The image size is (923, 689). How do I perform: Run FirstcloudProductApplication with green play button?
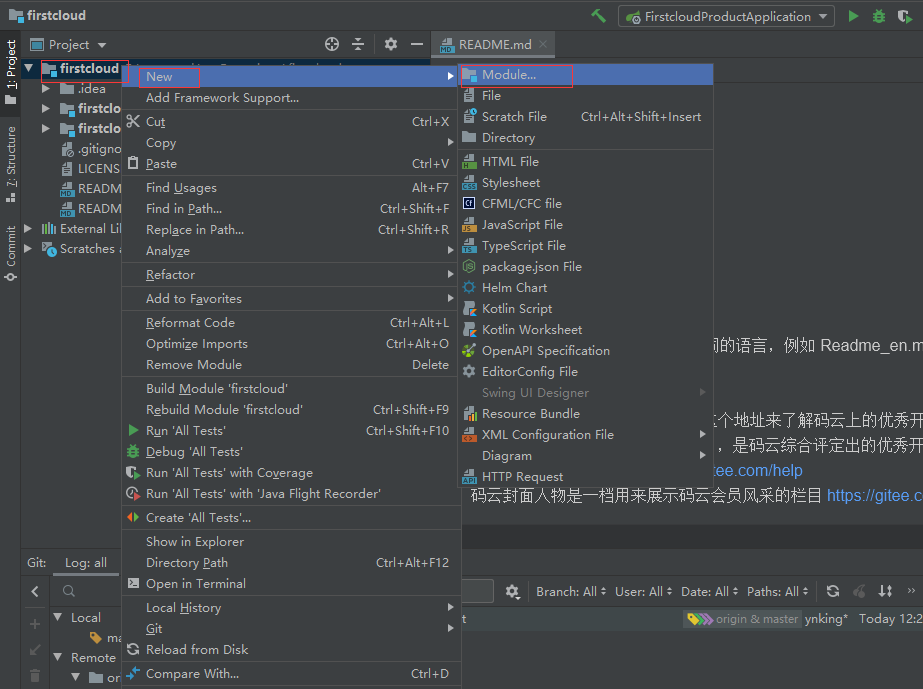853,16
